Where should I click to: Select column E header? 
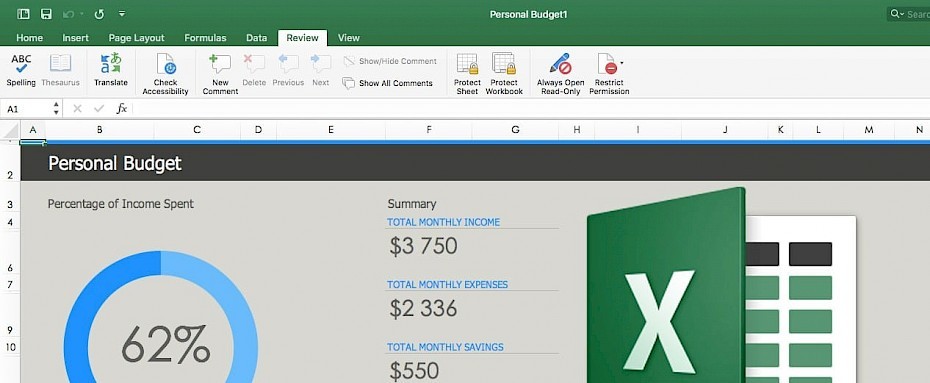[x=330, y=130]
